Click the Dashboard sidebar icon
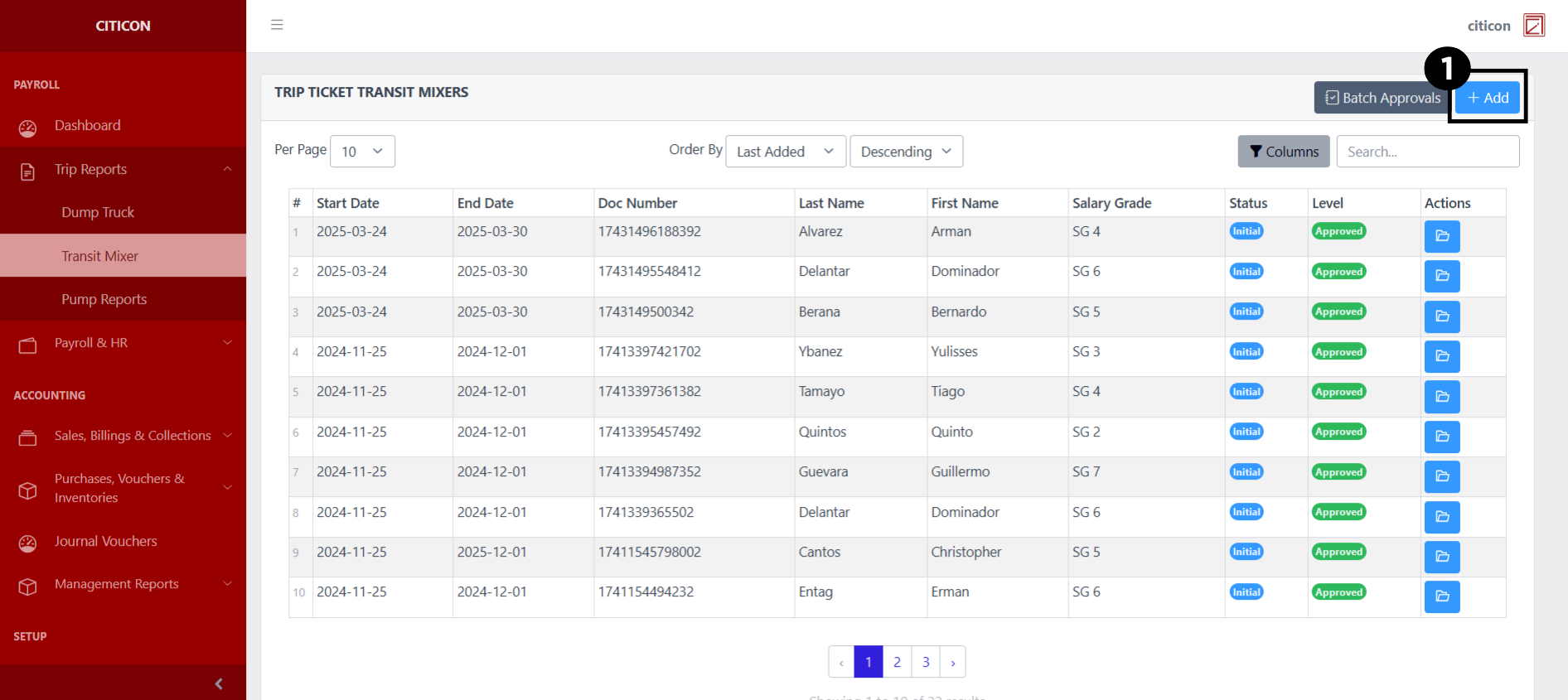The image size is (1568, 700). coord(28,128)
